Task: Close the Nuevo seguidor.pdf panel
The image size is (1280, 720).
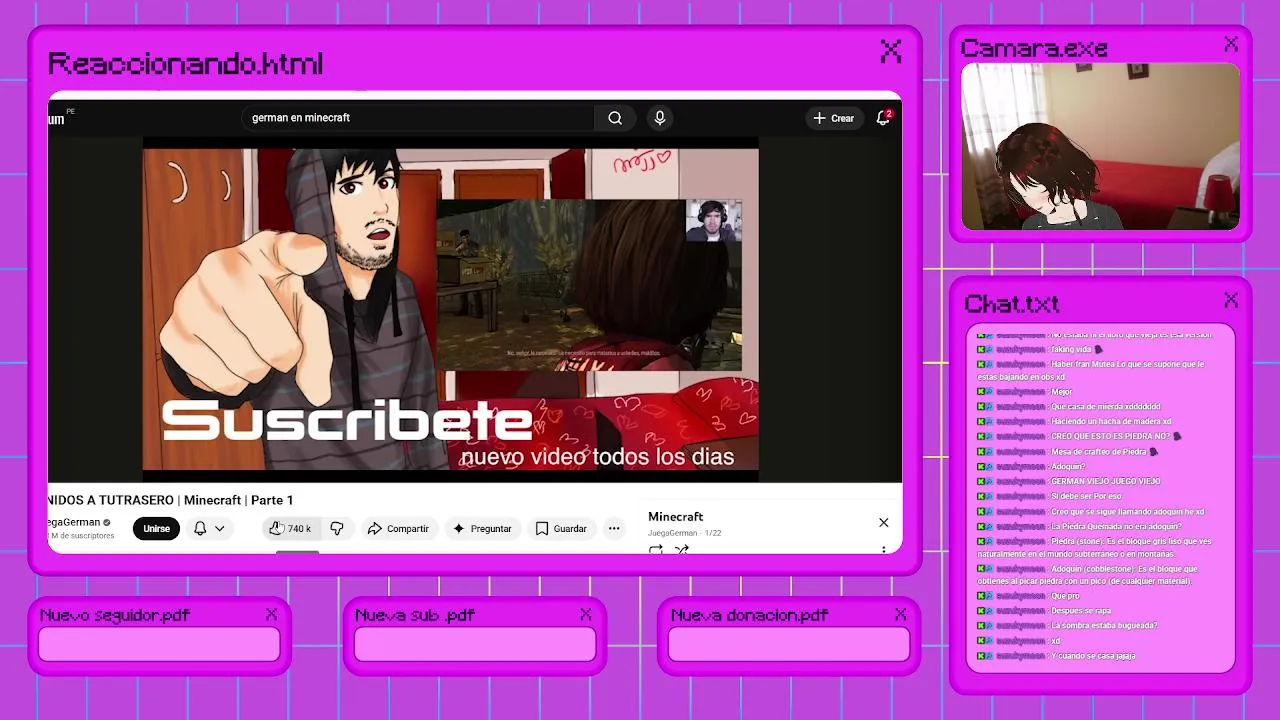Action: click(271, 614)
